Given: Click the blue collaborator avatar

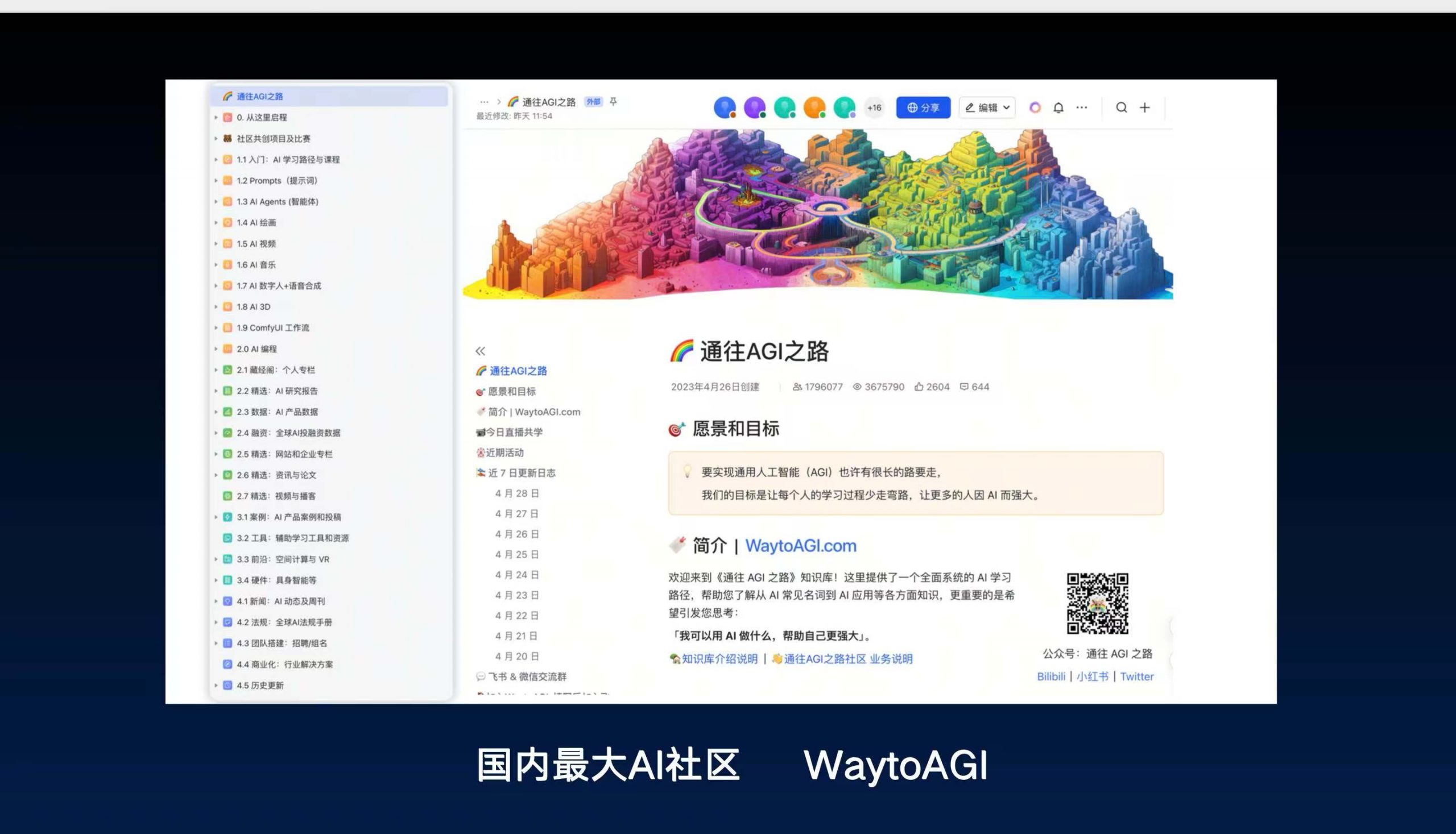Looking at the screenshot, I should click(x=725, y=107).
